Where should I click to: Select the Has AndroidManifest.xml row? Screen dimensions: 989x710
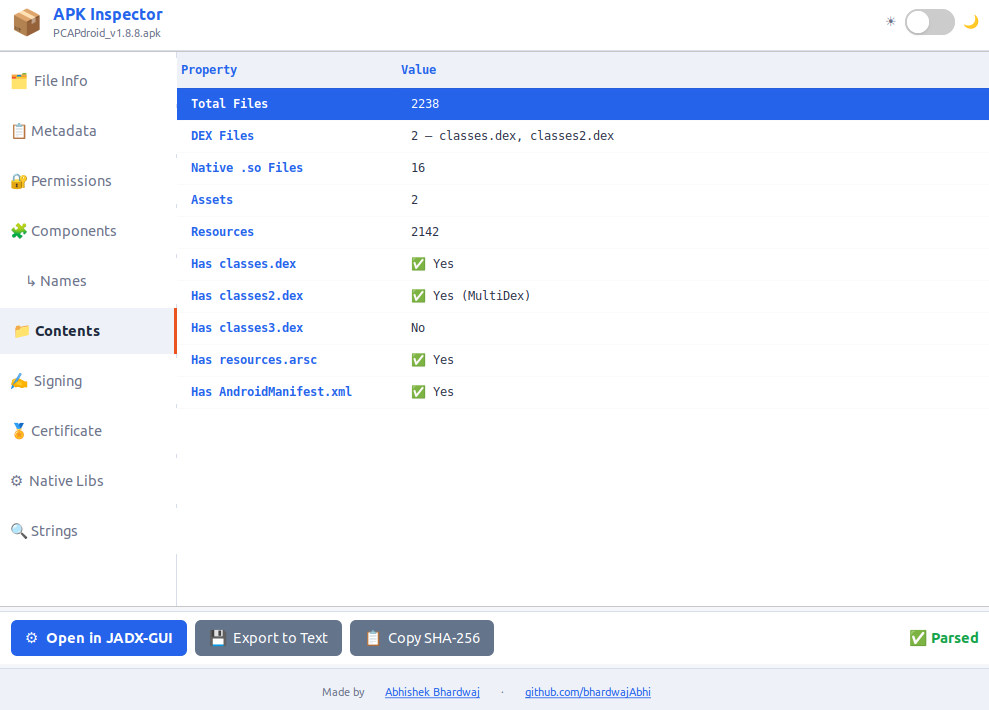pyautogui.click(x=583, y=392)
